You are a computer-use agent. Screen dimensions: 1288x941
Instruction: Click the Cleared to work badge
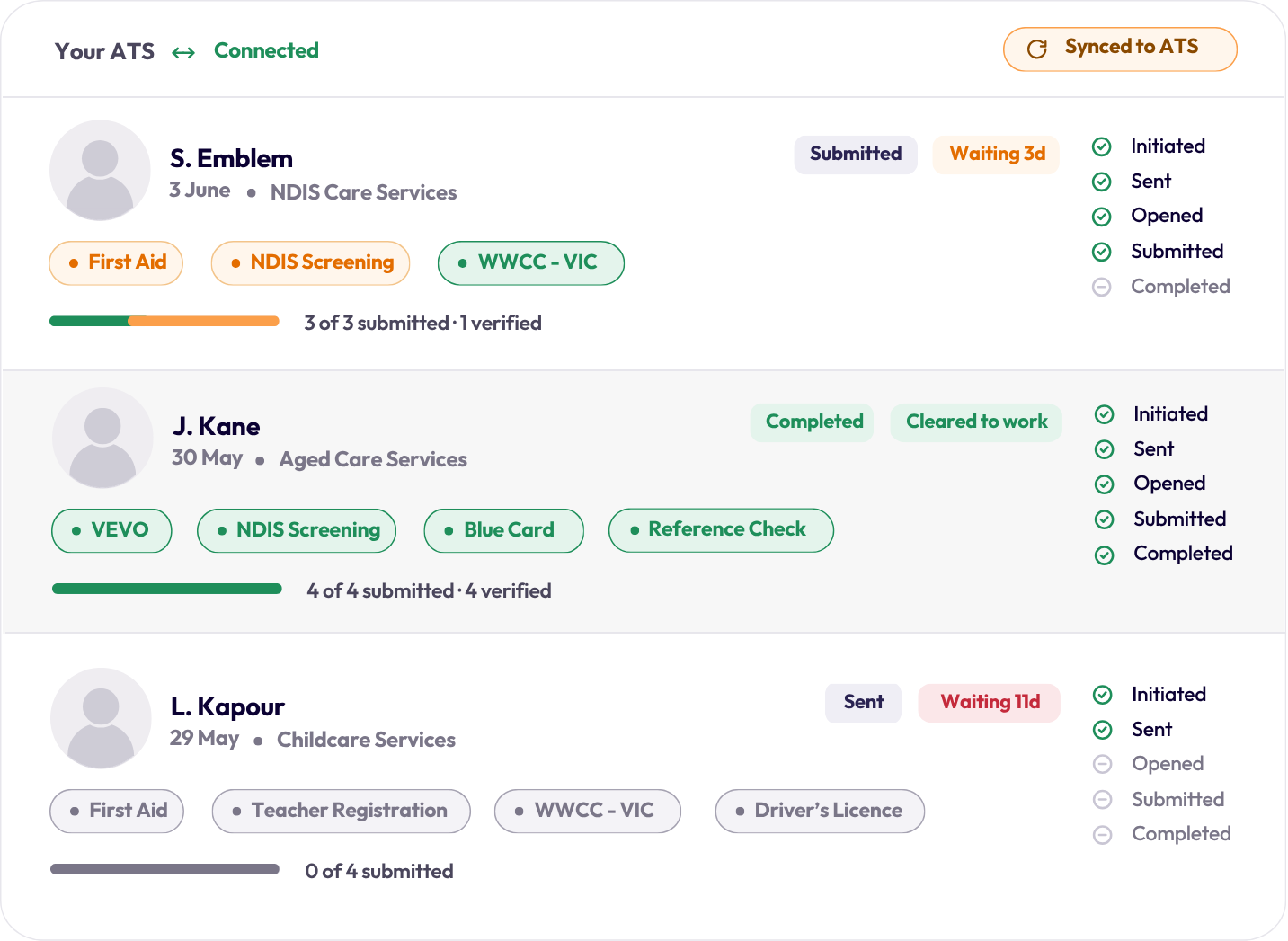pos(976,422)
